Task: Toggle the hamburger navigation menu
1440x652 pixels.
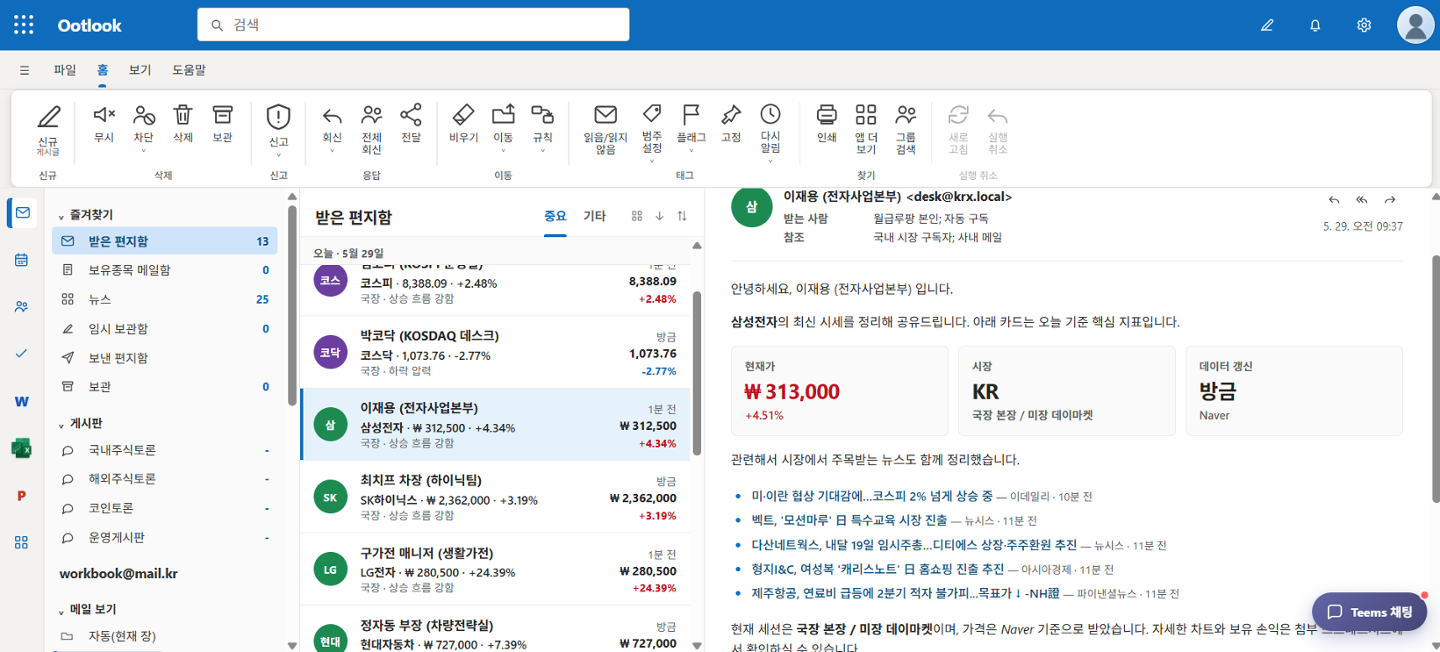Action: coord(24,70)
